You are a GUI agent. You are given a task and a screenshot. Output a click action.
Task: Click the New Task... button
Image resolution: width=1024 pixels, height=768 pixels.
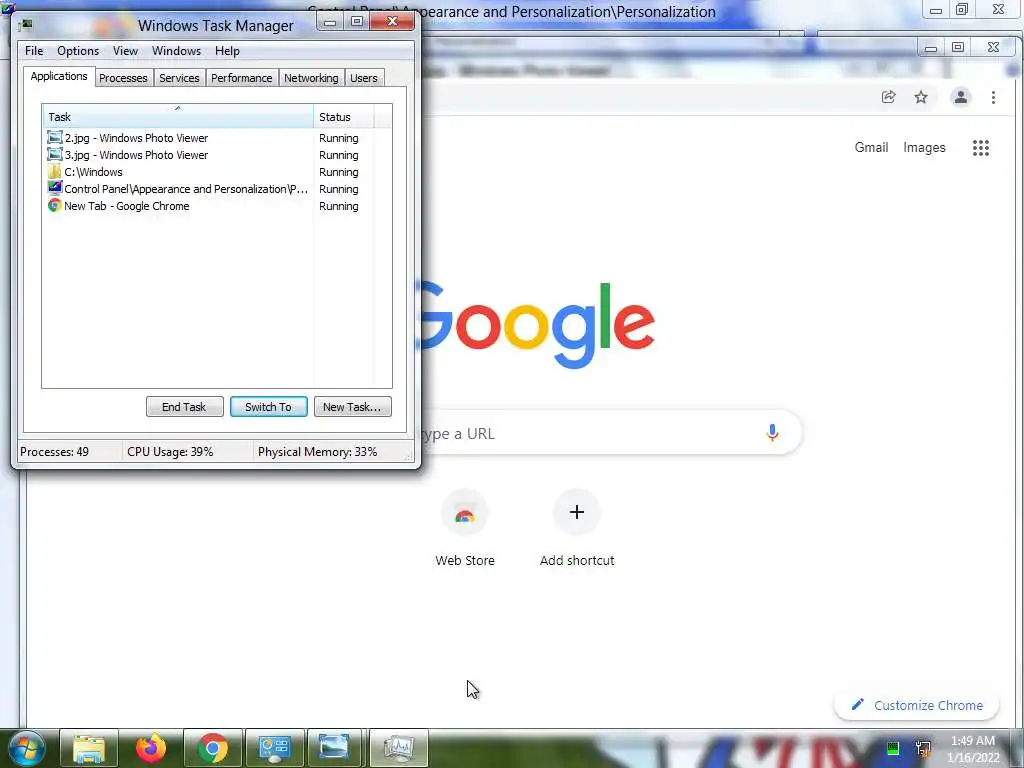(x=352, y=407)
